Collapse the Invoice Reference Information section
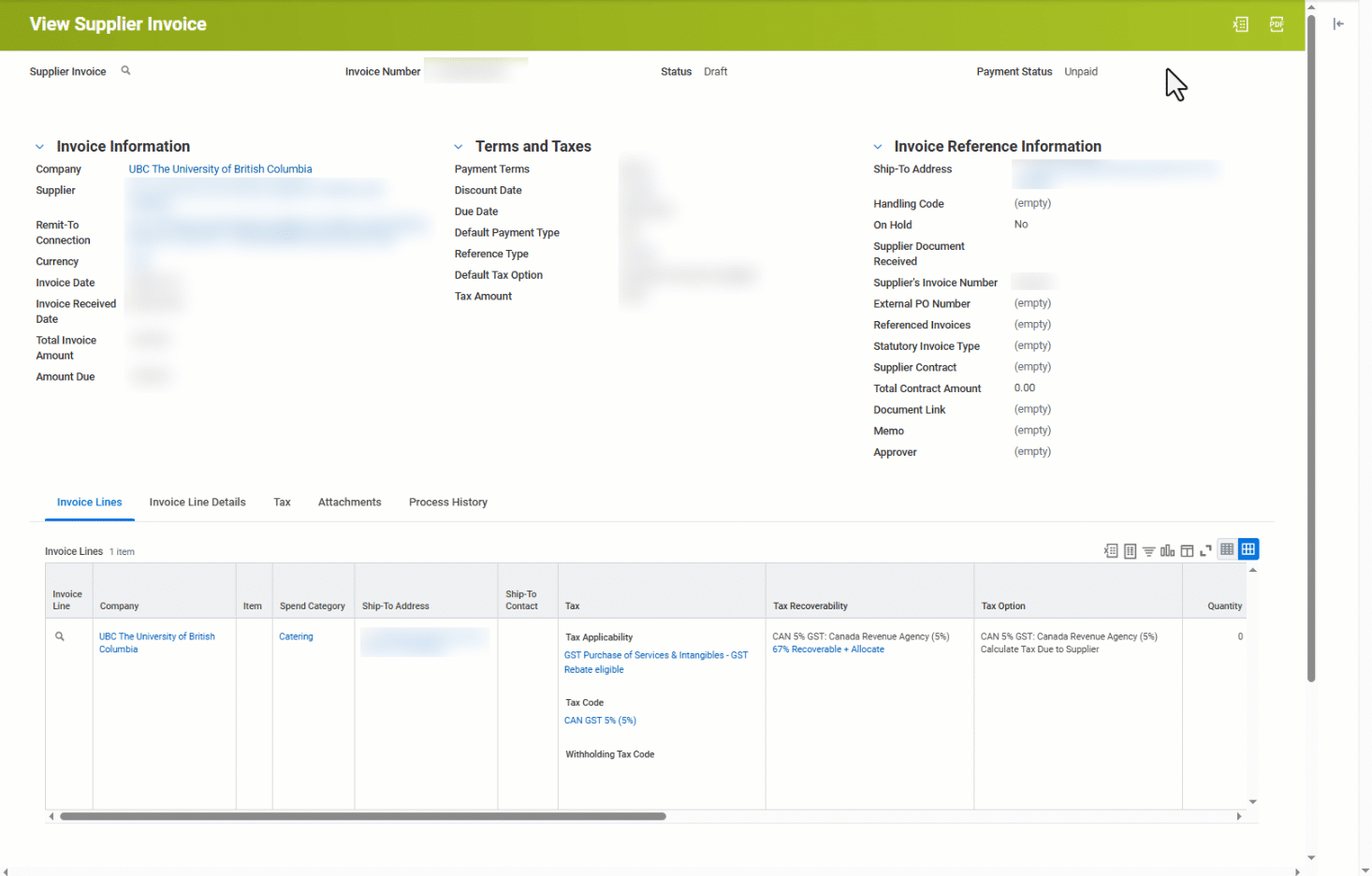1372x876 pixels. click(877, 146)
